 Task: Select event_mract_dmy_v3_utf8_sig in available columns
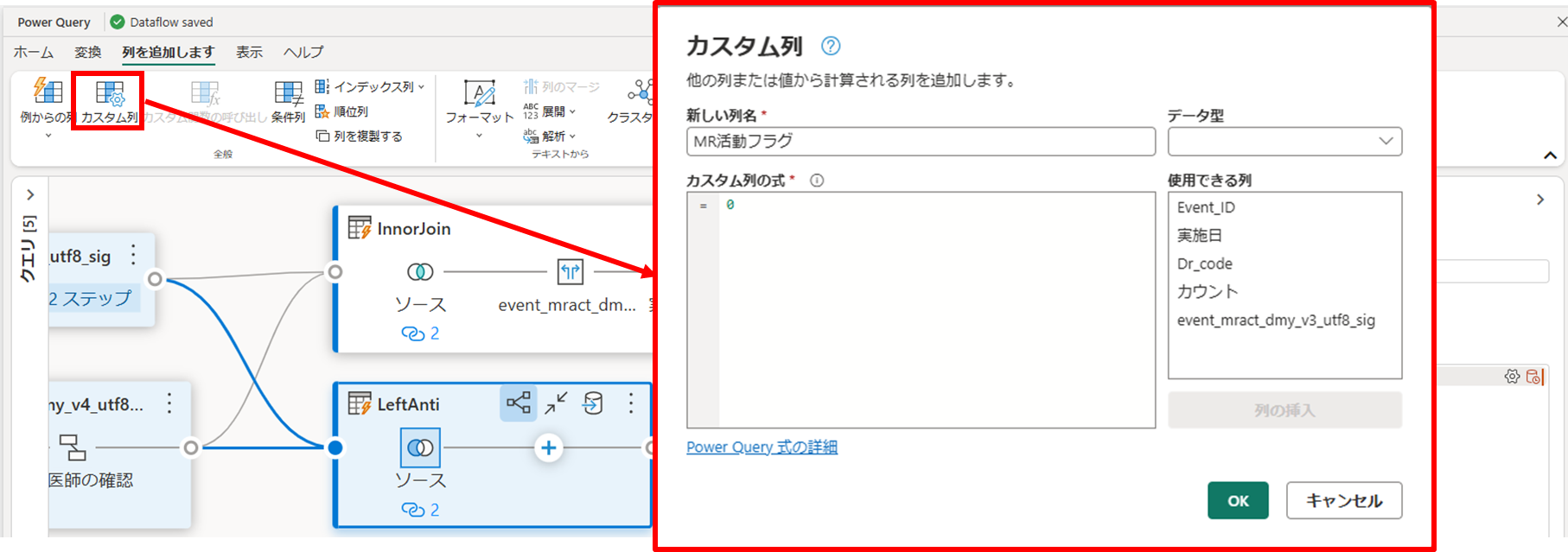(x=1276, y=320)
